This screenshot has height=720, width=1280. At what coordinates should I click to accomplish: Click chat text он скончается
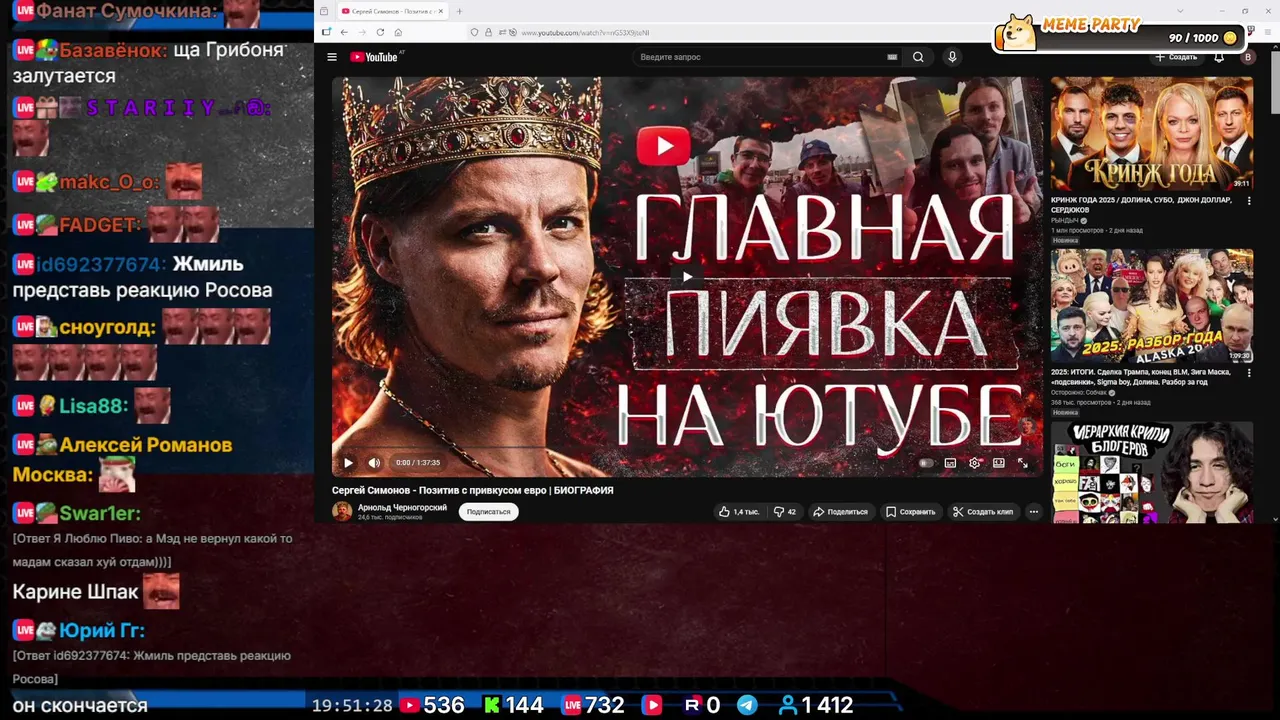click(x=80, y=705)
